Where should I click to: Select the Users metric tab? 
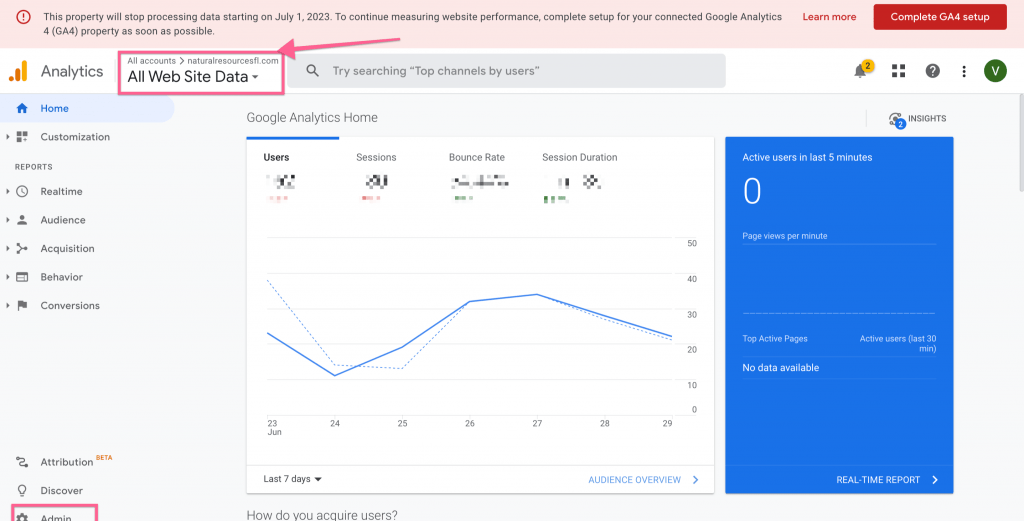276,157
